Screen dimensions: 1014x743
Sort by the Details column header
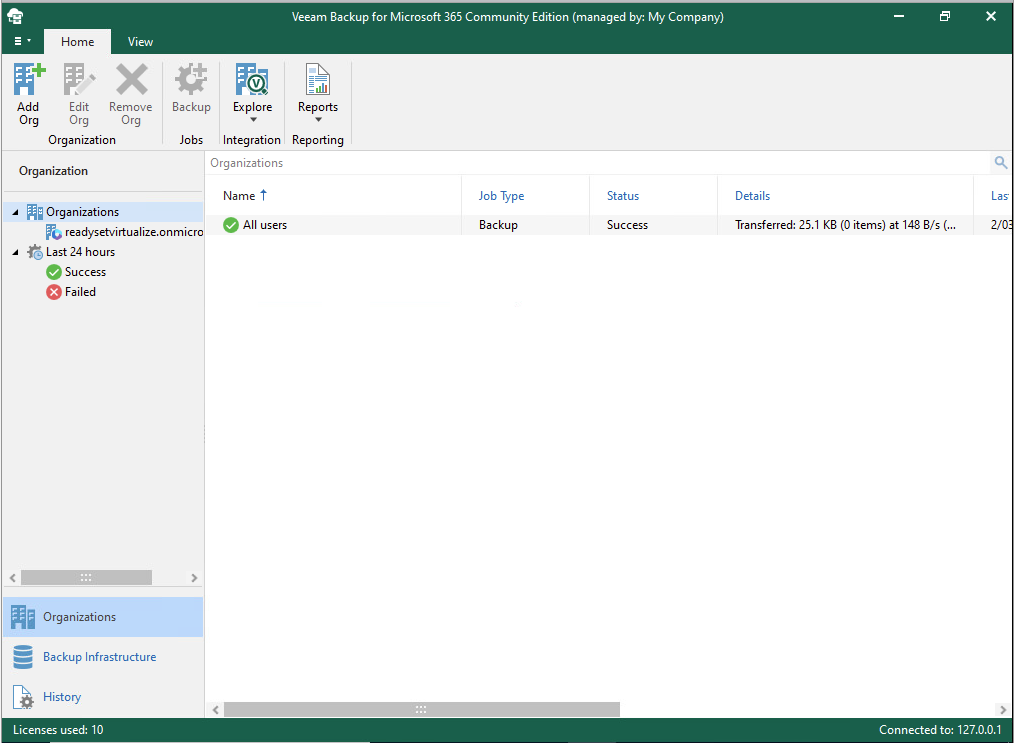[752, 196]
